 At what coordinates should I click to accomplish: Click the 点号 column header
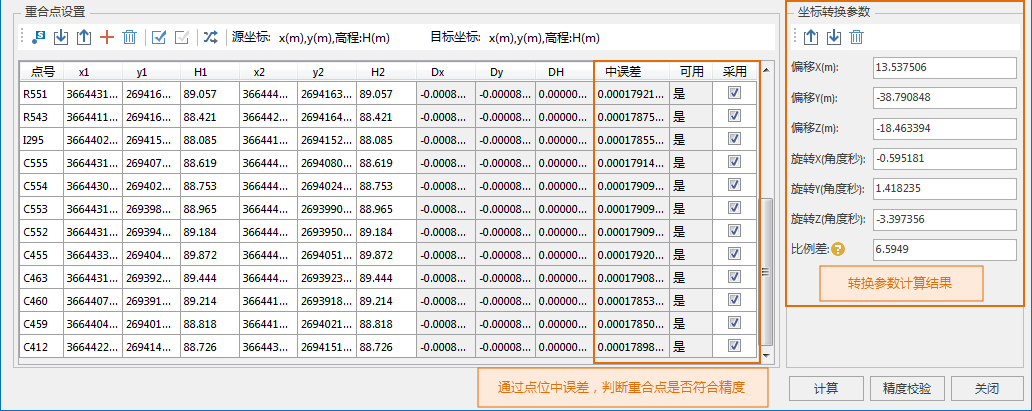coord(42,72)
